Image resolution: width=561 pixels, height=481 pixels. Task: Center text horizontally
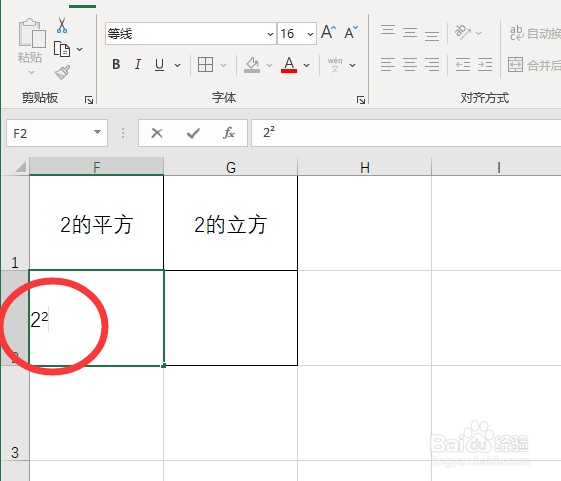pyautogui.click(x=410, y=65)
